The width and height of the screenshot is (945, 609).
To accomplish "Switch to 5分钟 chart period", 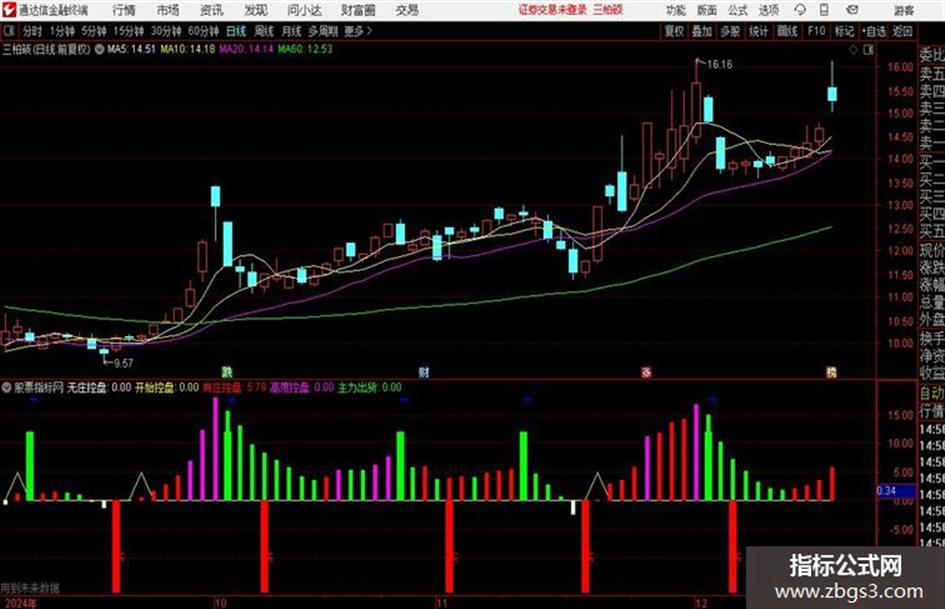I will pyautogui.click(x=94, y=31).
